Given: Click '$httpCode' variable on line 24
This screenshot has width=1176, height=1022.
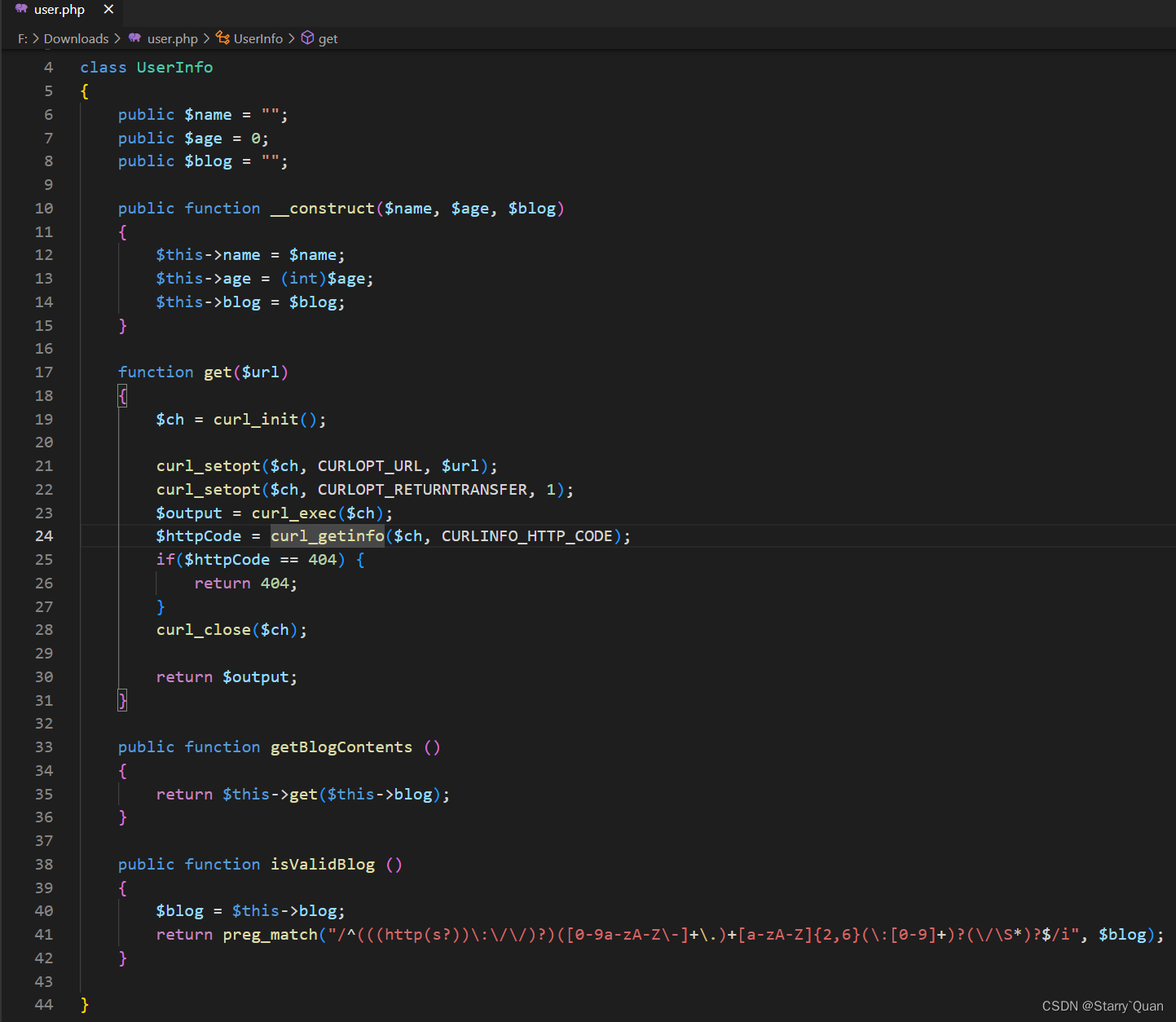Looking at the screenshot, I should coord(199,536).
